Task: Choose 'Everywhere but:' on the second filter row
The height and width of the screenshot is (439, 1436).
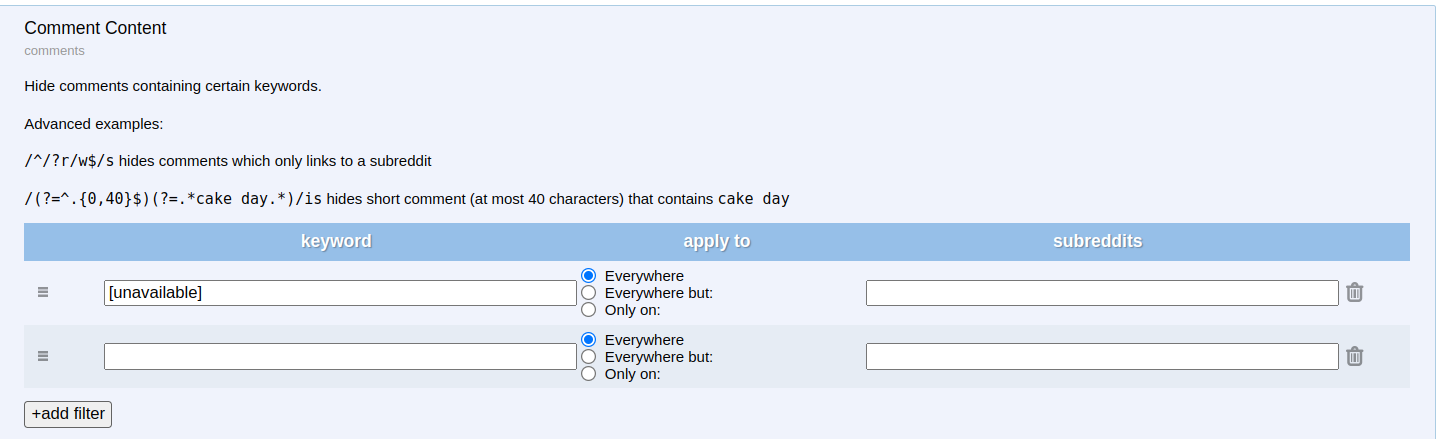Action: pyautogui.click(x=589, y=356)
